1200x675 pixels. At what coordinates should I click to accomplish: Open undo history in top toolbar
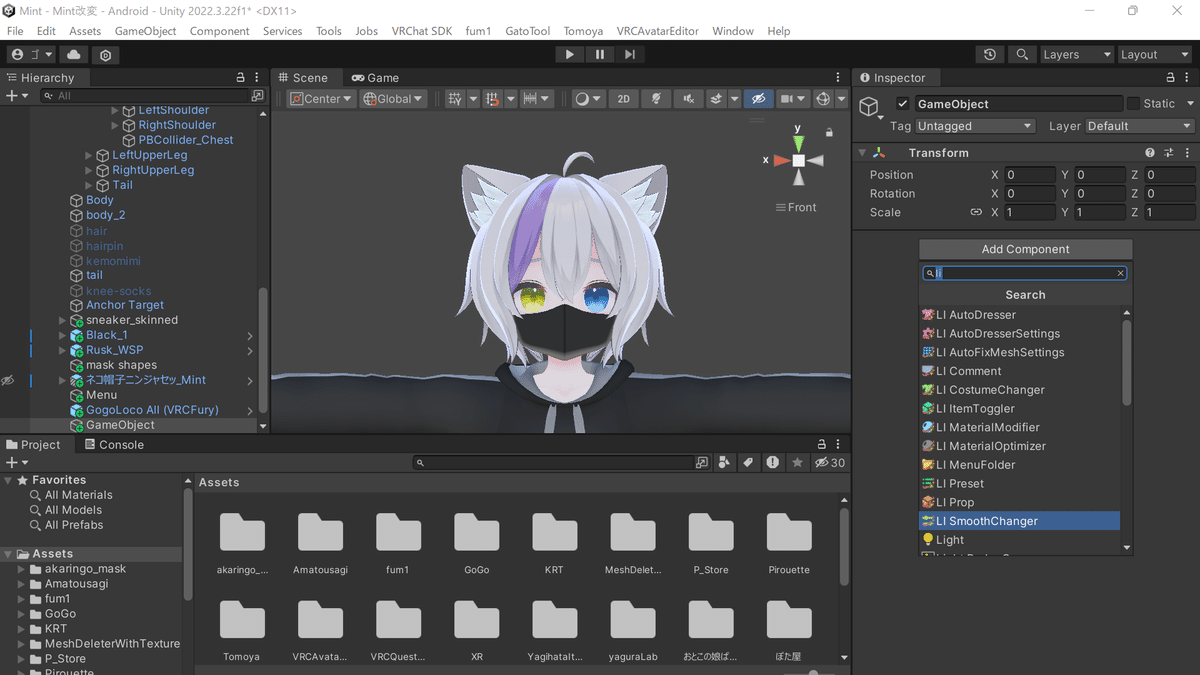(990, 55)
